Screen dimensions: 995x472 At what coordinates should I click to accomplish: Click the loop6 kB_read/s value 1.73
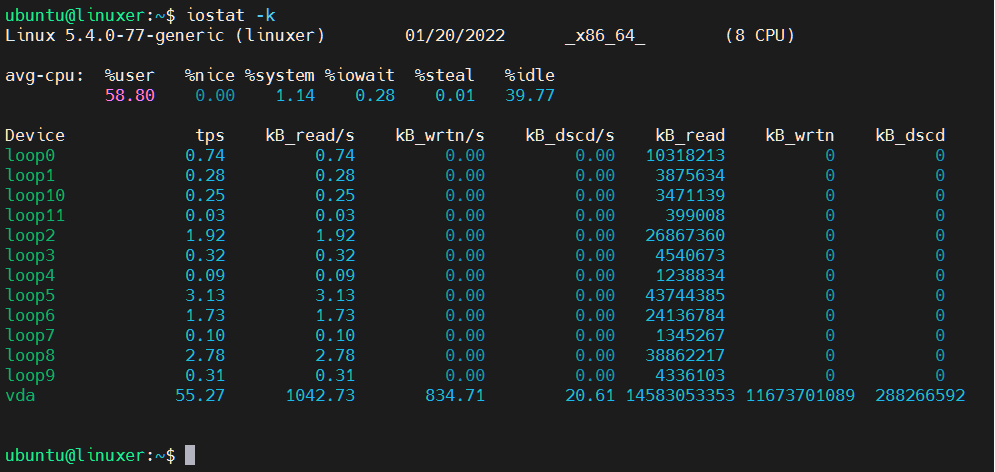(335, 315)
